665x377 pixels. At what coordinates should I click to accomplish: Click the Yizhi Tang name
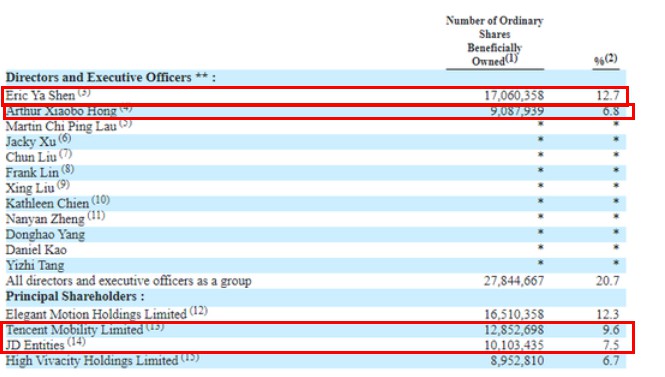[x=35, y=265]
